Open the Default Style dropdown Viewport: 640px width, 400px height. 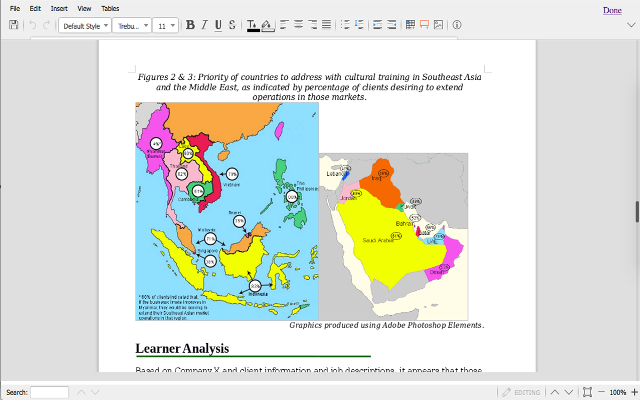click(x=84, y=26)
